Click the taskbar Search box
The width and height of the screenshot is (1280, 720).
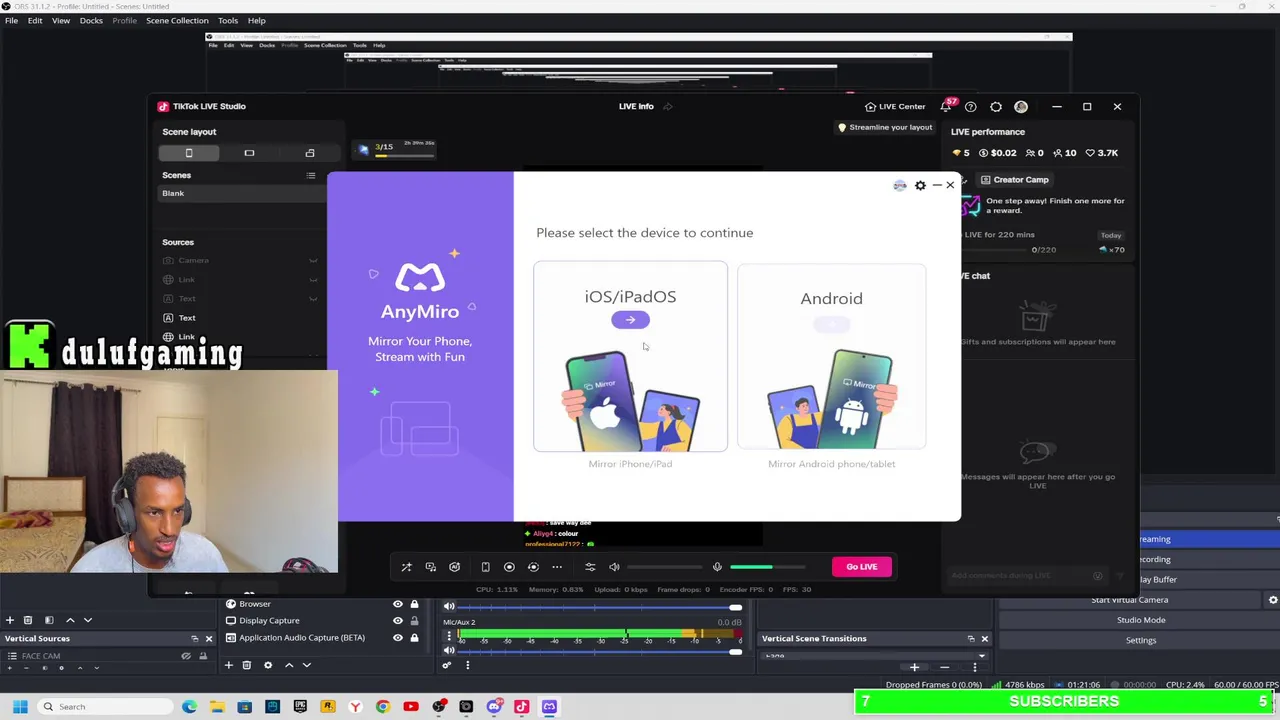click(105, 707)
